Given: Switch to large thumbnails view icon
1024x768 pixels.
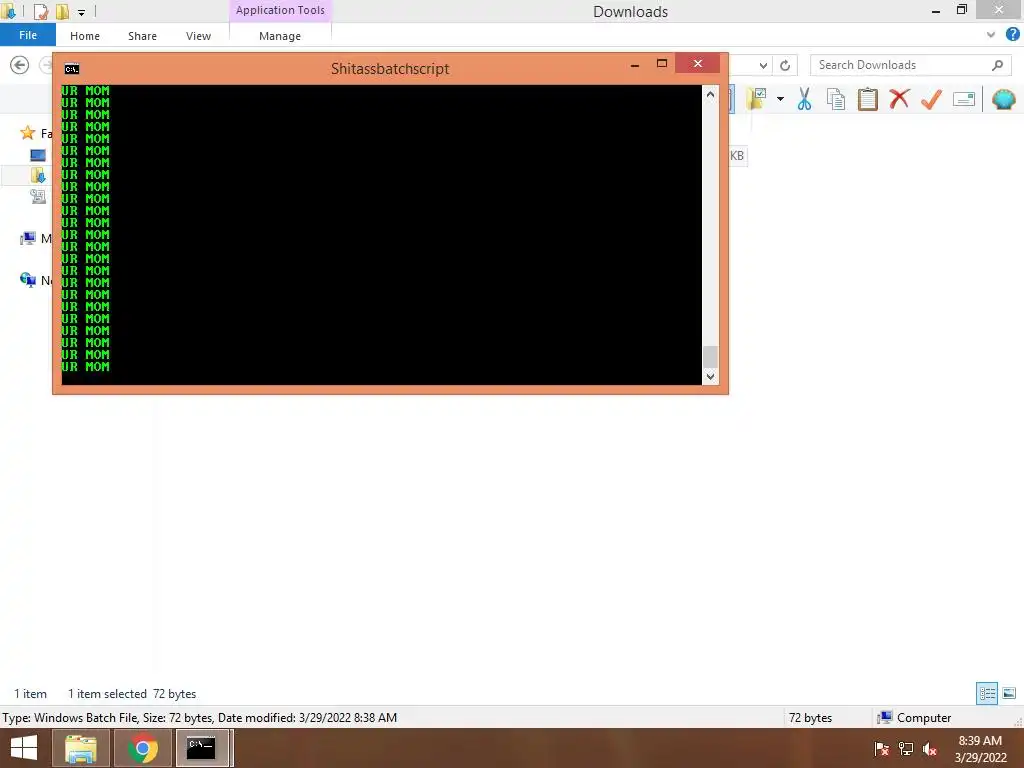Looking at the screenshot, I should (x=1009, y=694).
